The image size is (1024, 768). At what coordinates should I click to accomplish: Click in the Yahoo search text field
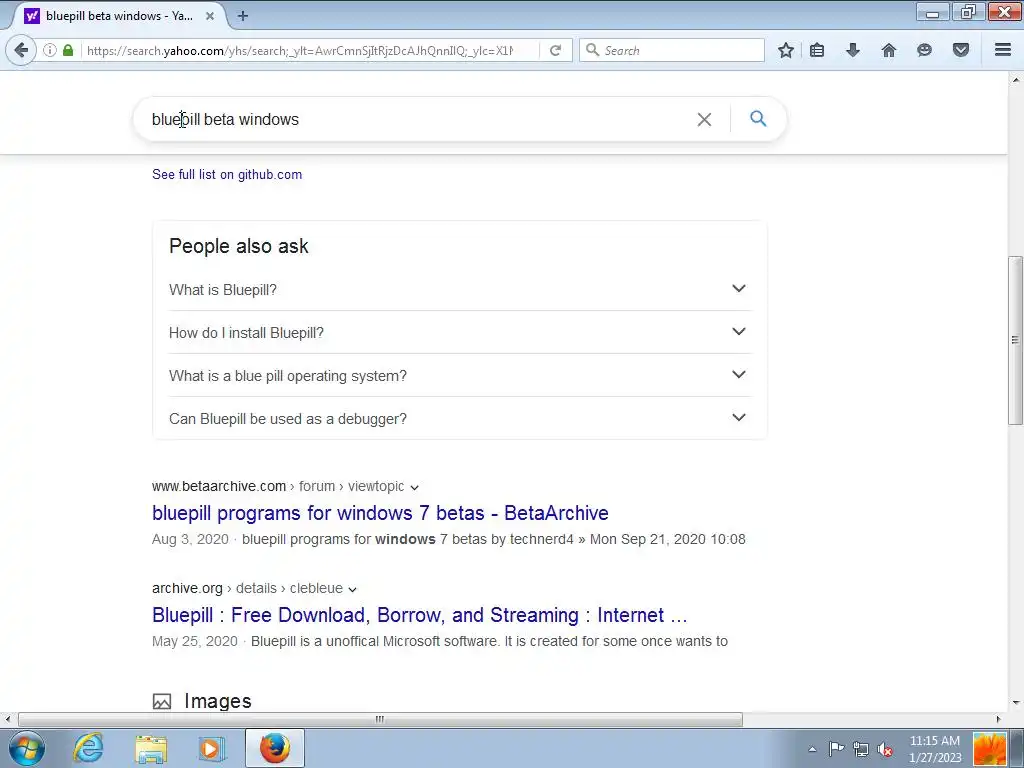[x=418, y=120]
